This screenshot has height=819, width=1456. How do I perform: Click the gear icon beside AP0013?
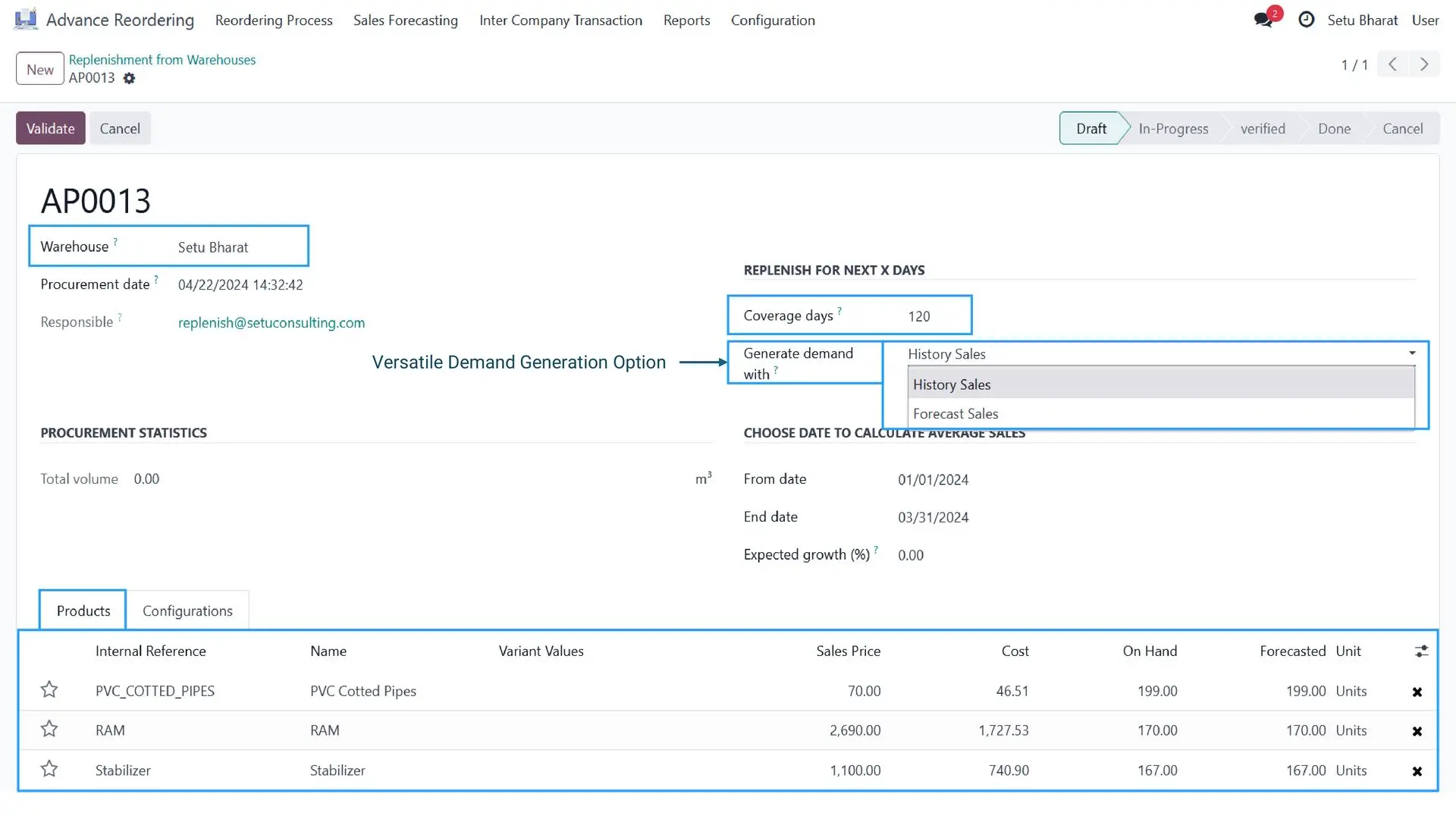tap(129, 78)
